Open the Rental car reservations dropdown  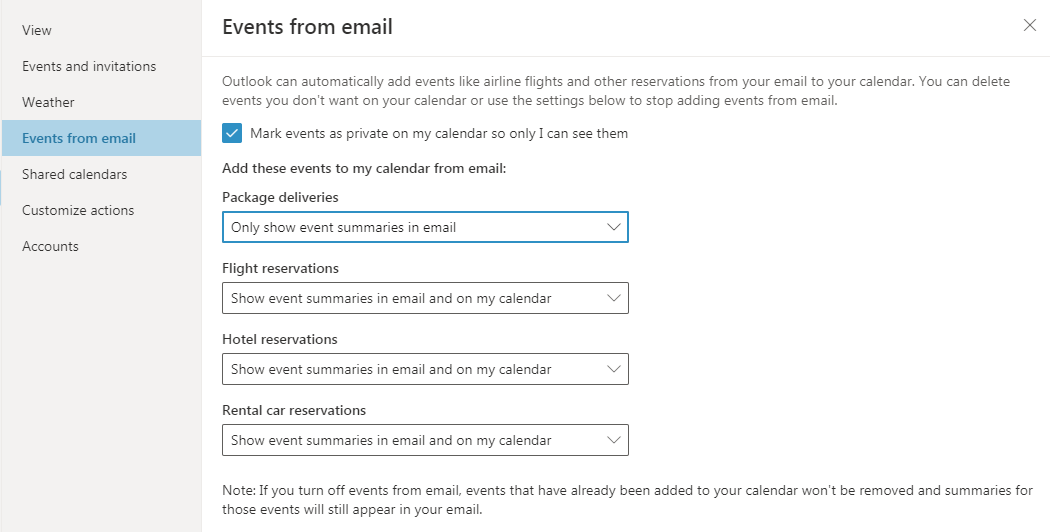tap(425, 440)
